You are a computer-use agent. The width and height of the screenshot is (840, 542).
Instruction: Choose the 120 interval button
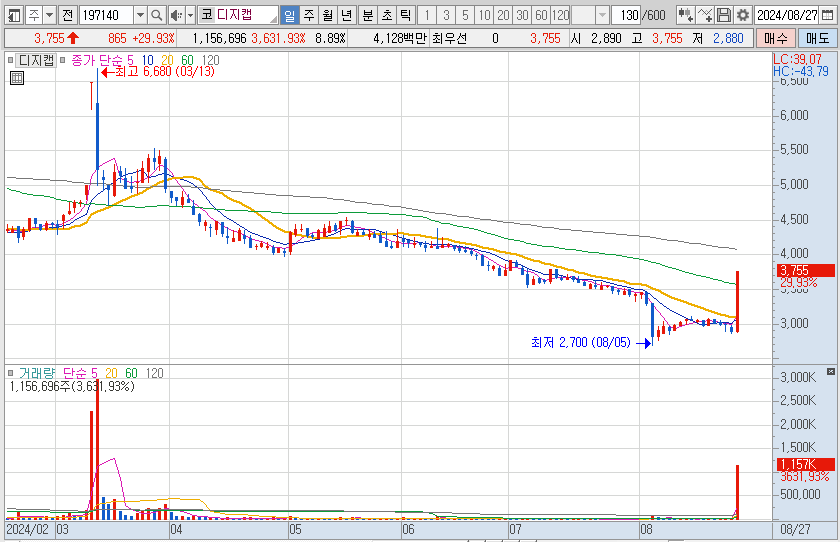click(560, 15)
